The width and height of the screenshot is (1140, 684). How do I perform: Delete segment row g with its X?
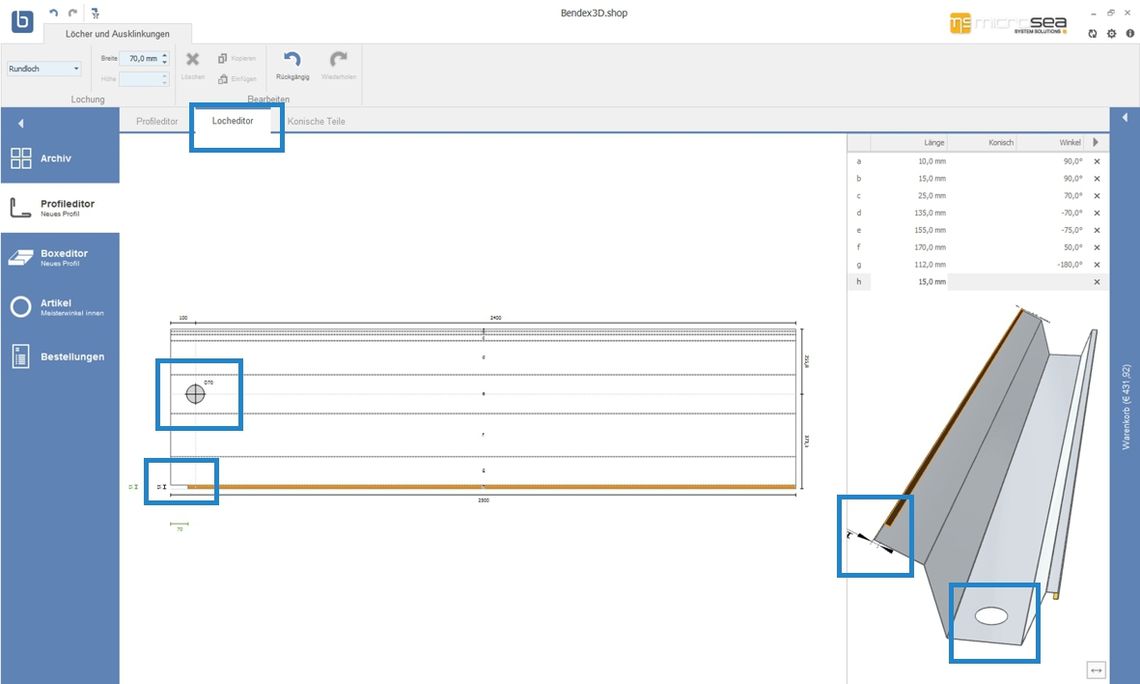(x=1097, y=265)
